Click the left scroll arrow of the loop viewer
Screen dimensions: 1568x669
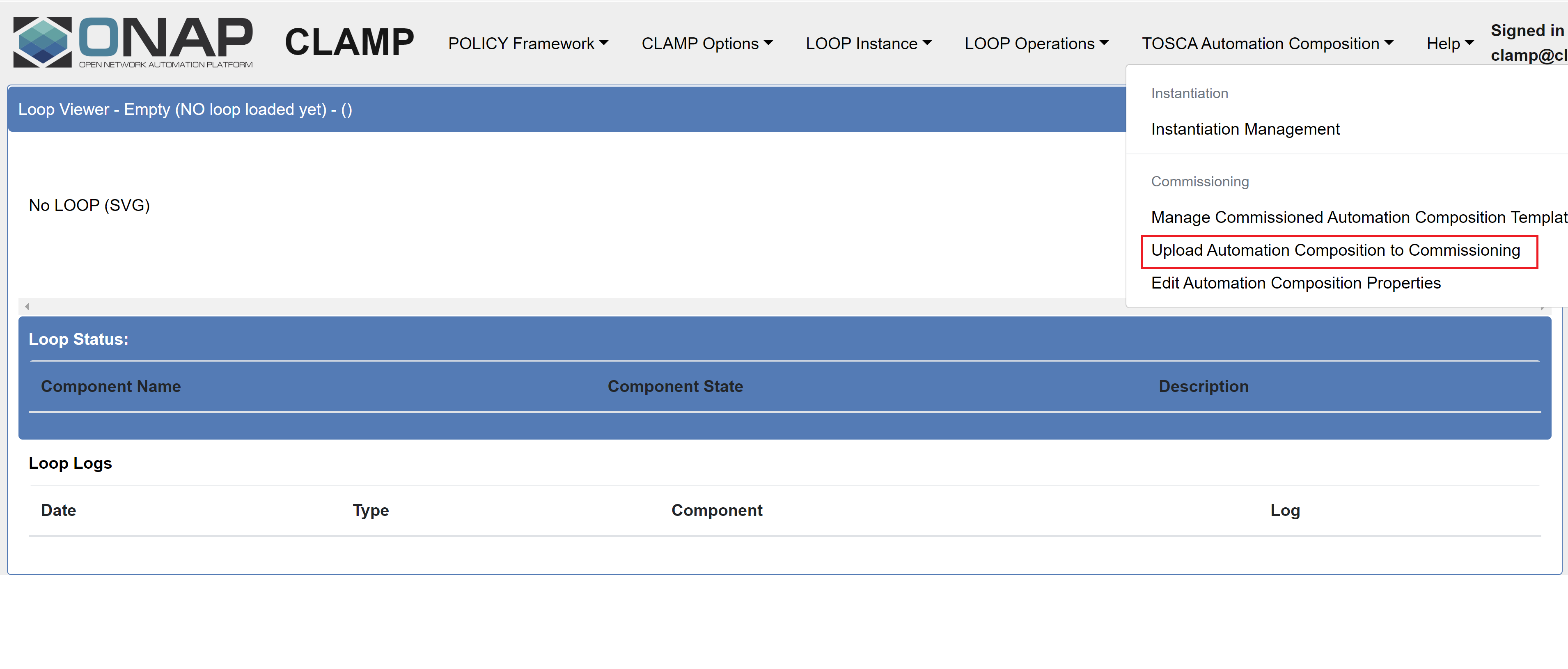pos(28,306)
